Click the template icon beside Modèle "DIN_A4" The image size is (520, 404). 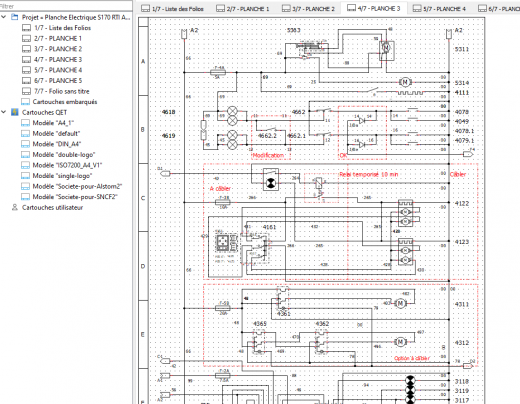25,144
